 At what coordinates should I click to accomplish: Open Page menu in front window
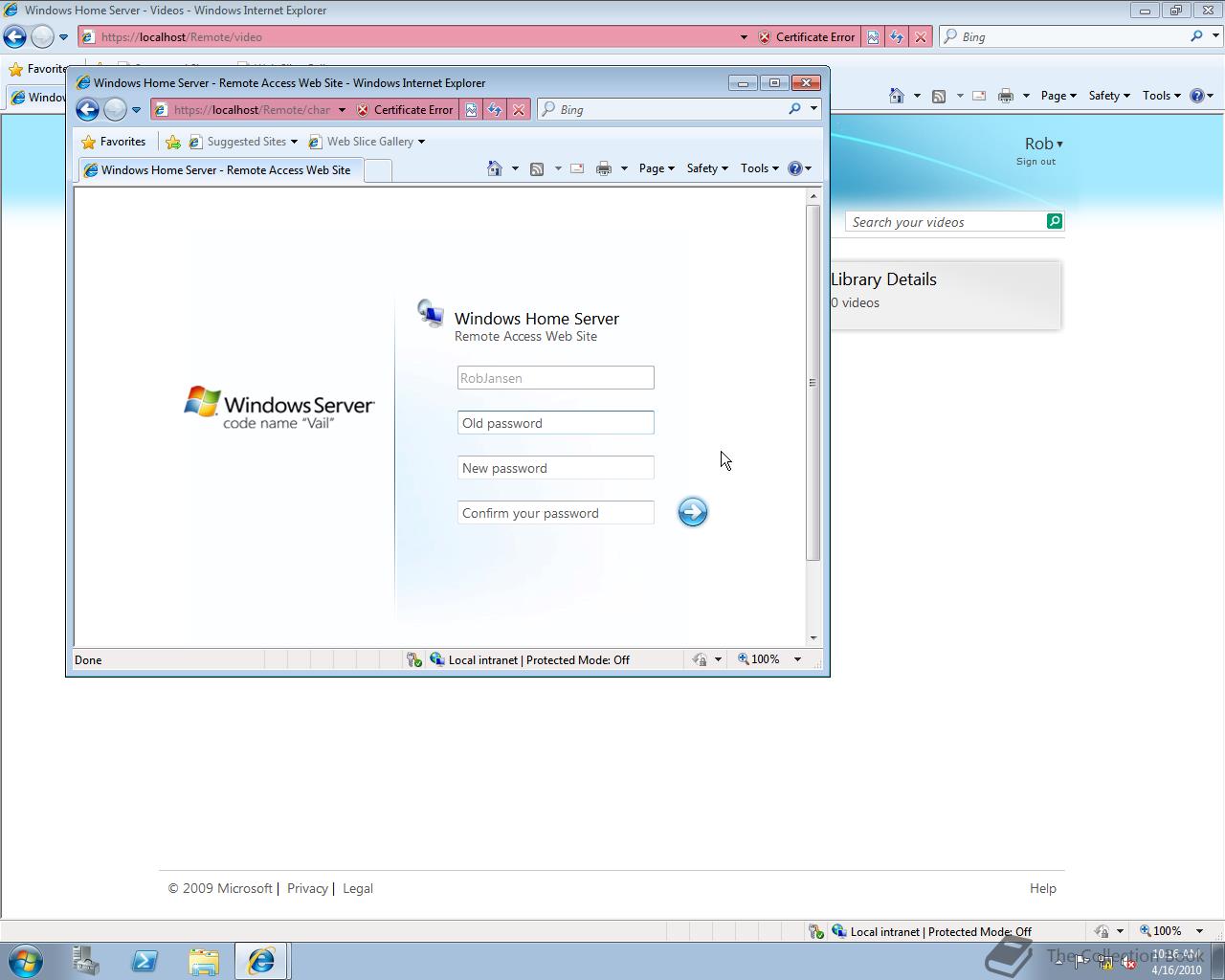[657, 168]
